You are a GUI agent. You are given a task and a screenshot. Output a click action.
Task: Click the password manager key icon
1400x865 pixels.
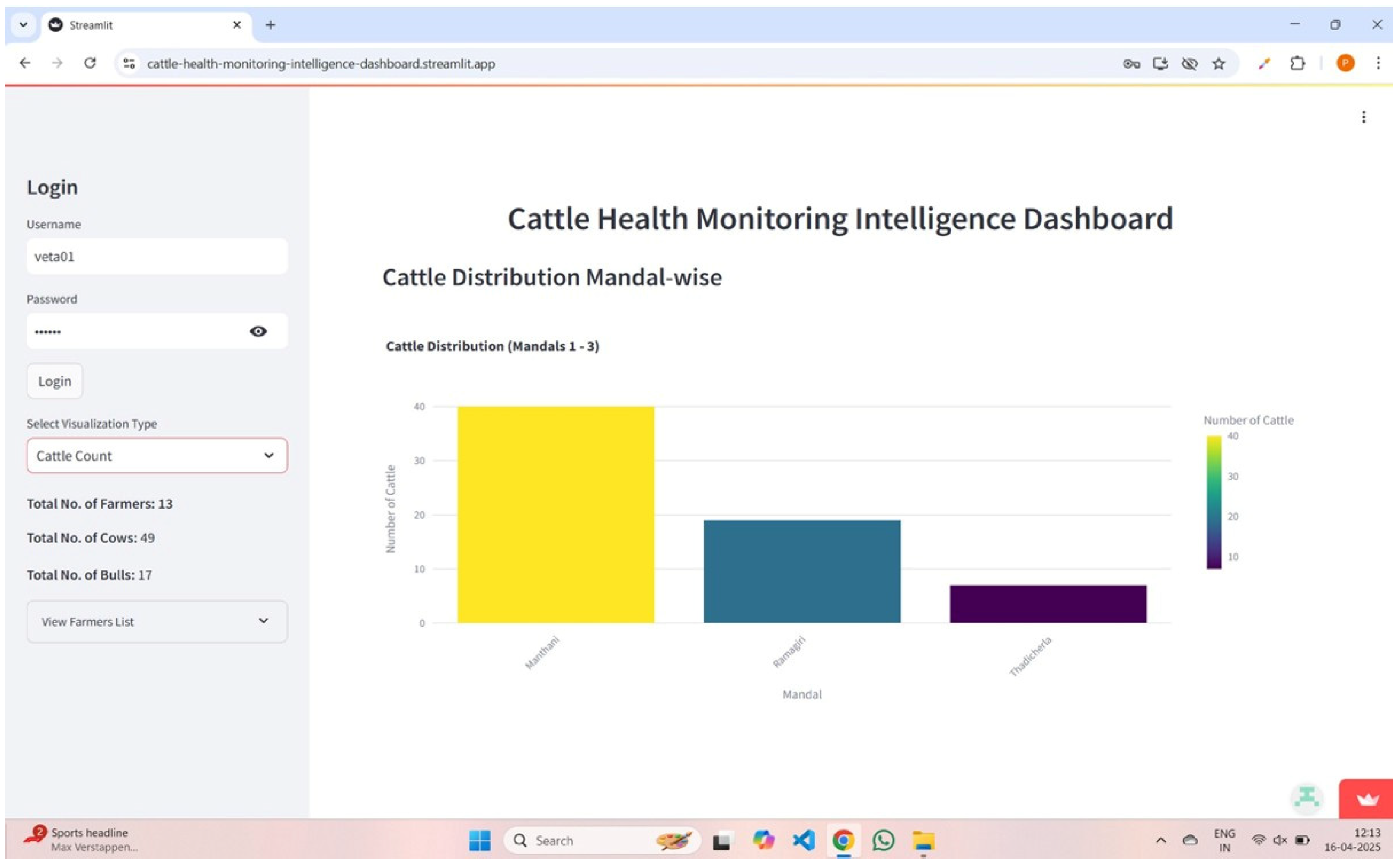click(1131, 64)
